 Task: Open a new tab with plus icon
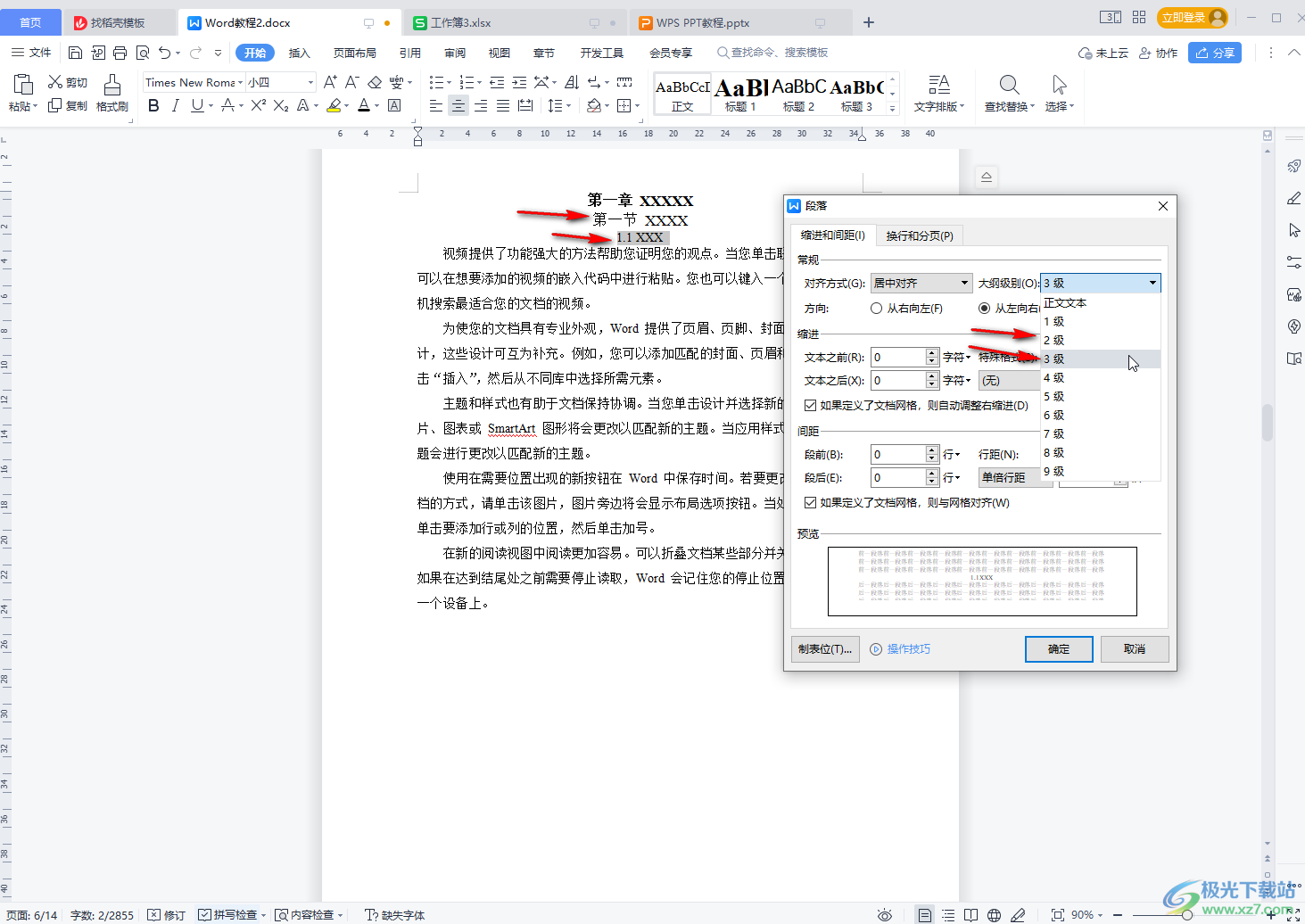pyautogui.click(x=869, y=22)
